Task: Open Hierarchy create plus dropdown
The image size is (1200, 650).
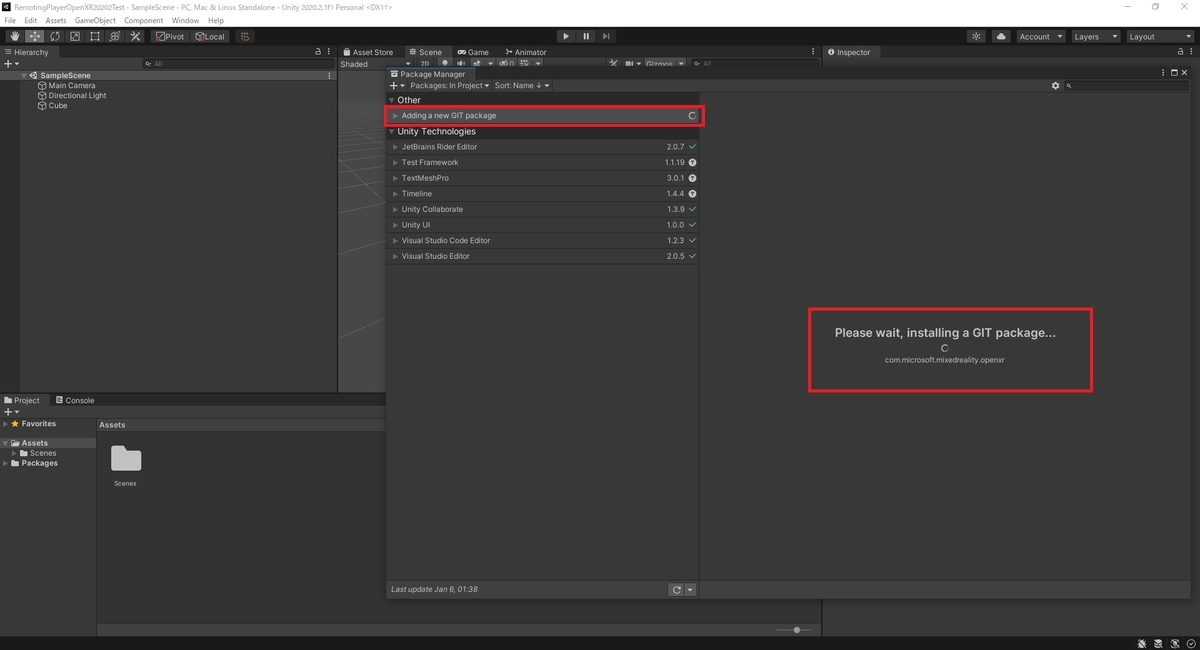Action: coord(11,63)
